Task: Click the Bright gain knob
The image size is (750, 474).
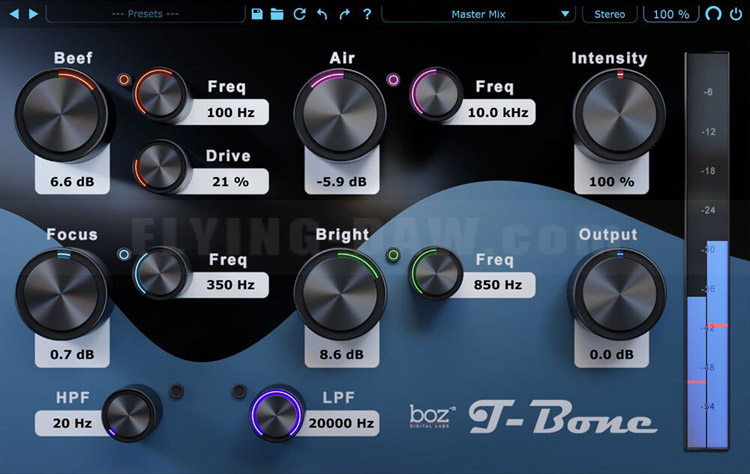Action: tap(340, 295)
